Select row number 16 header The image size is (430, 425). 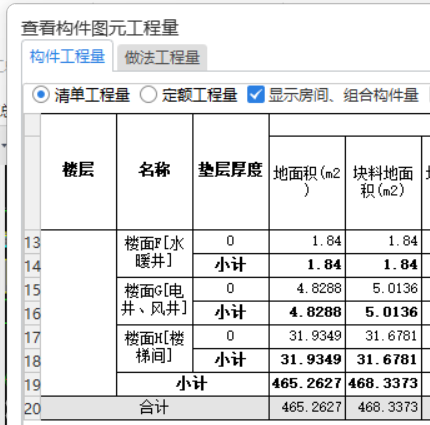pos(32,313)
